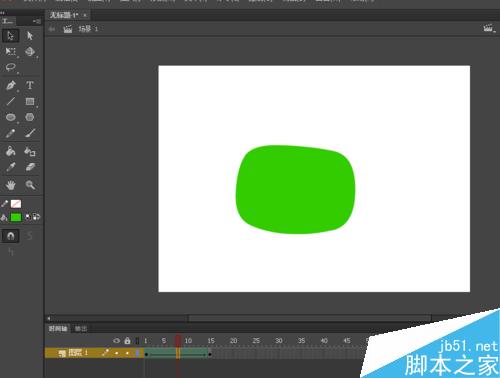The height and width of the screenshot is (378, 500).
Task: Select the Oval tool
Action: [x=10, y=117]
